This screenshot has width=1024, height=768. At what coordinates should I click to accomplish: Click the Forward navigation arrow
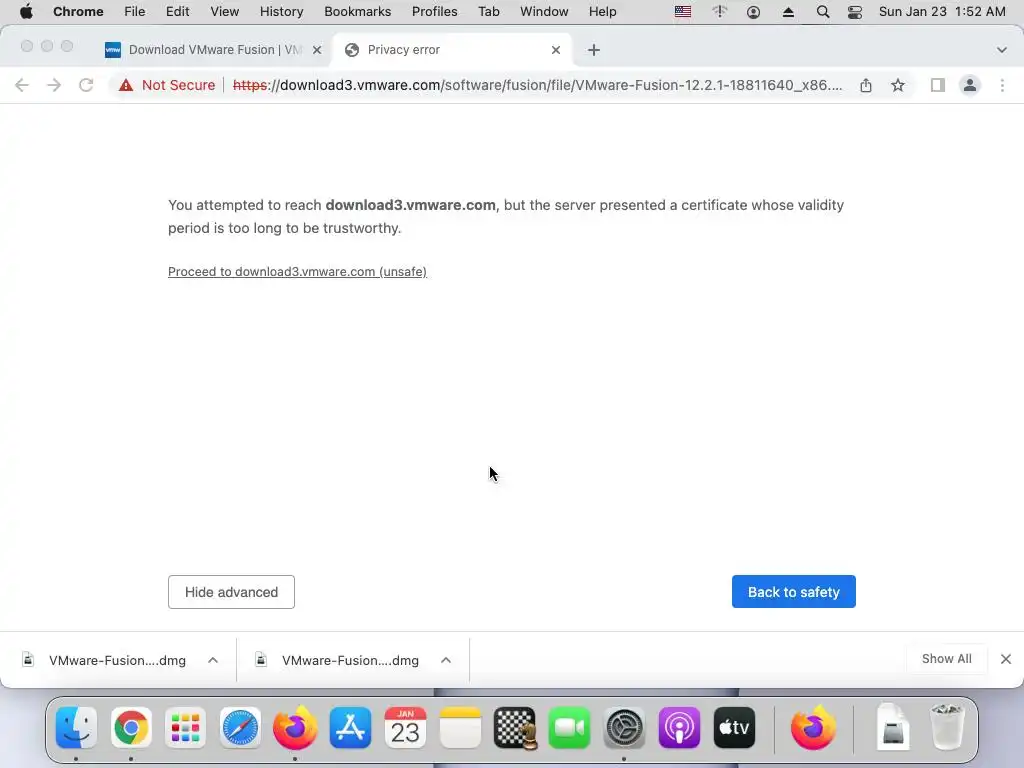point(54,85)
